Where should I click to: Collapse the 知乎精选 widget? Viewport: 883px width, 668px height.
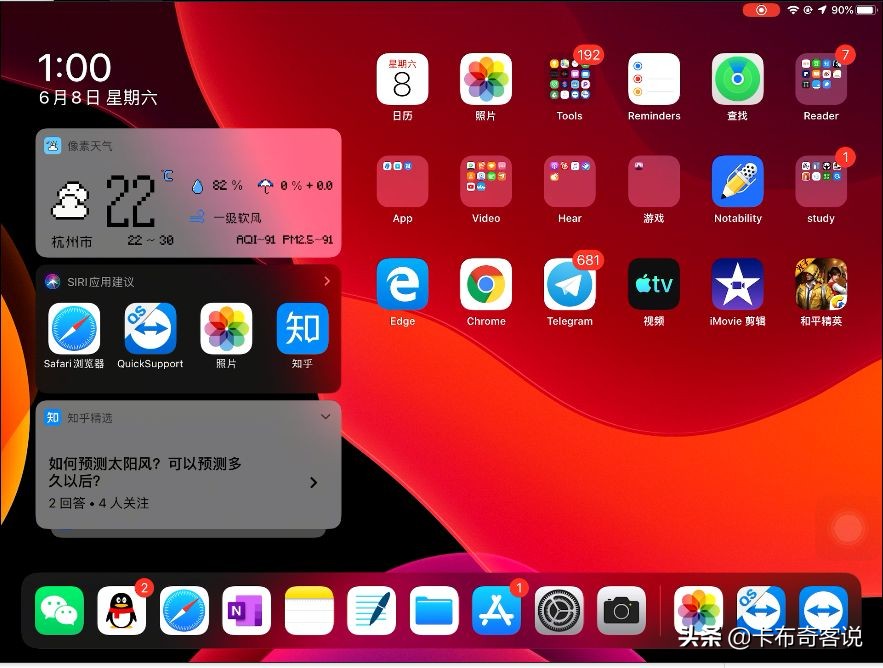(x=325, y=417)
